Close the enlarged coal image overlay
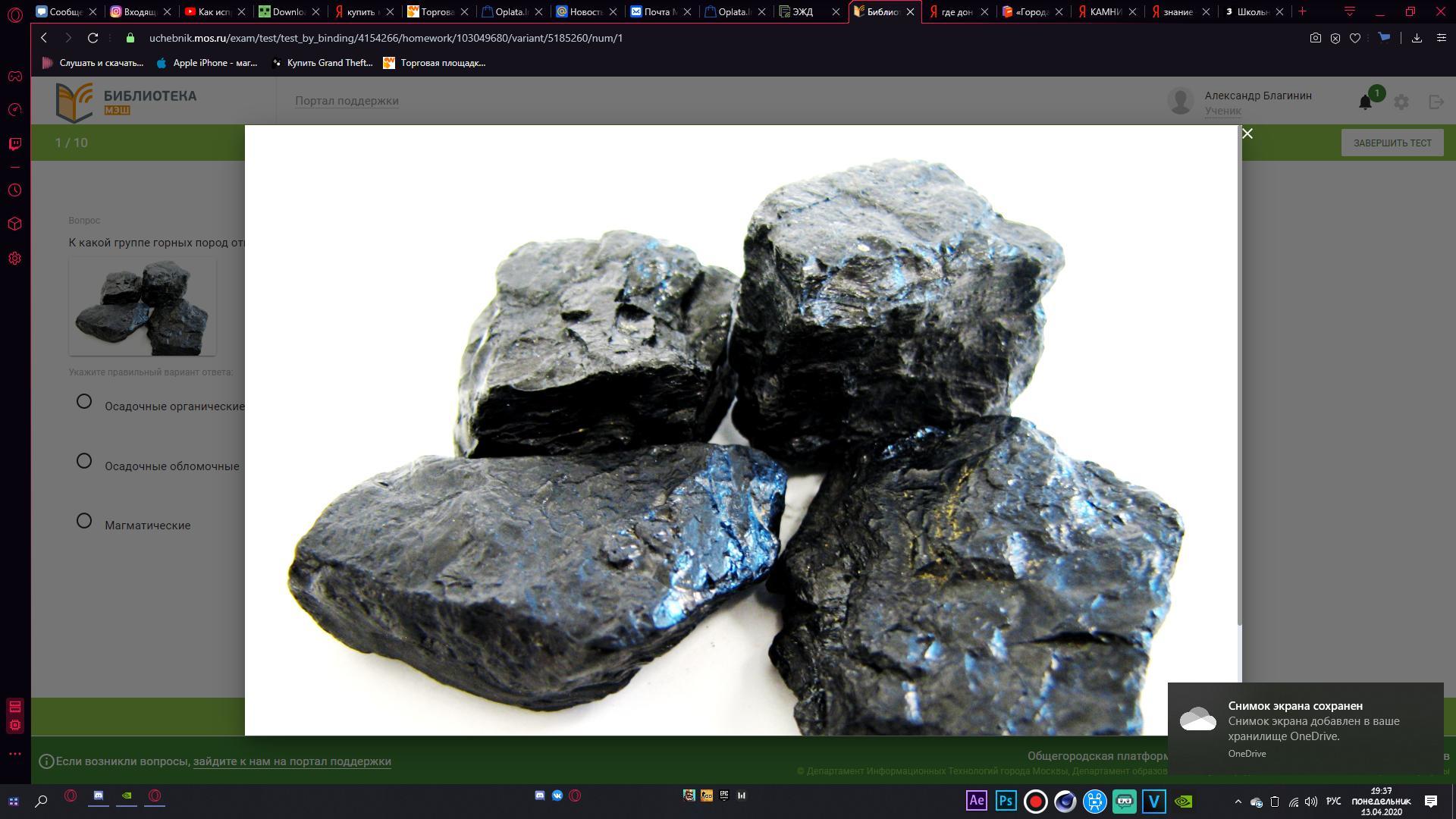This screenshot has width=1456, height=819. click(x=1247, y=134)
